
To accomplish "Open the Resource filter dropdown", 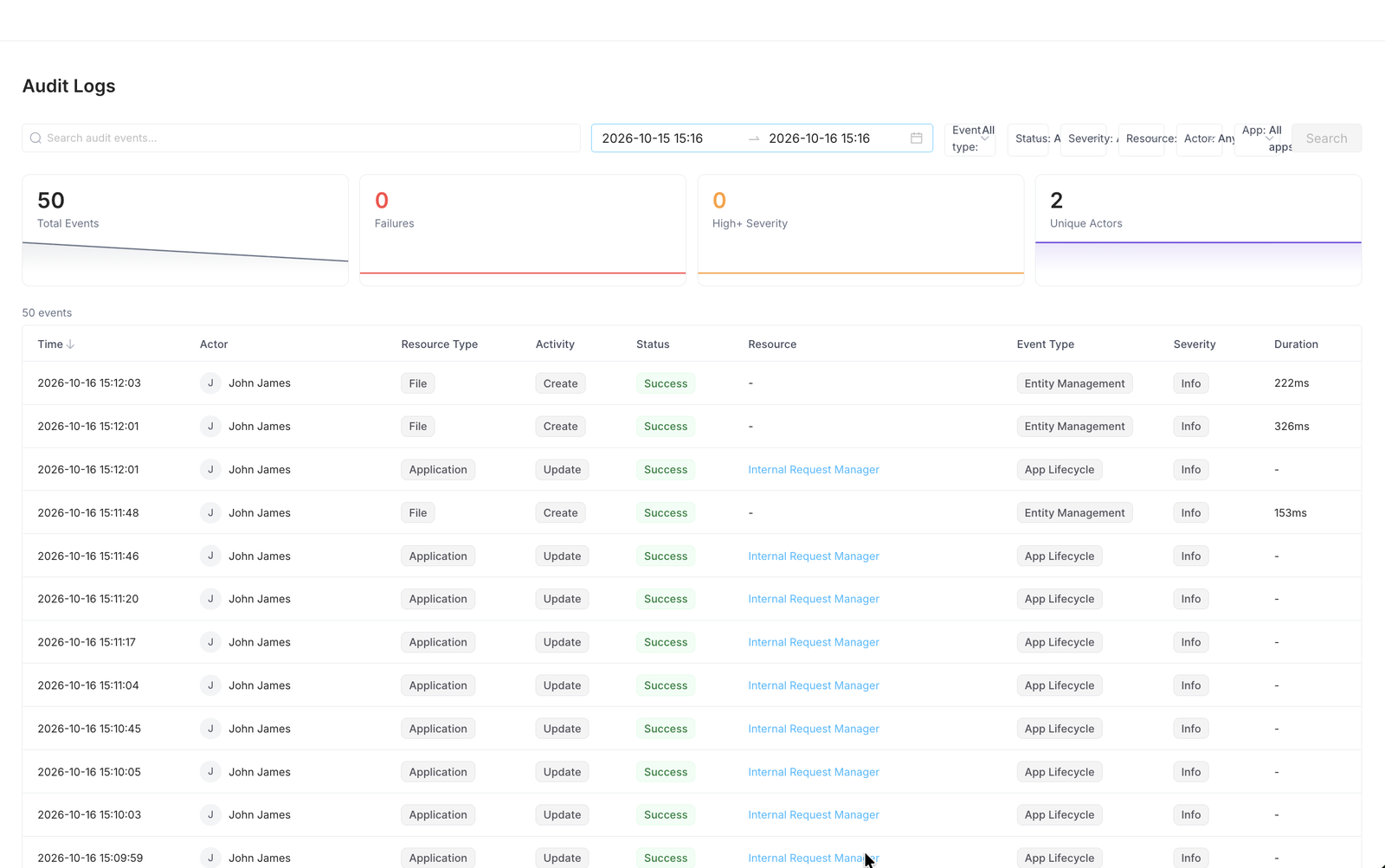I will tap(1142, 138).
